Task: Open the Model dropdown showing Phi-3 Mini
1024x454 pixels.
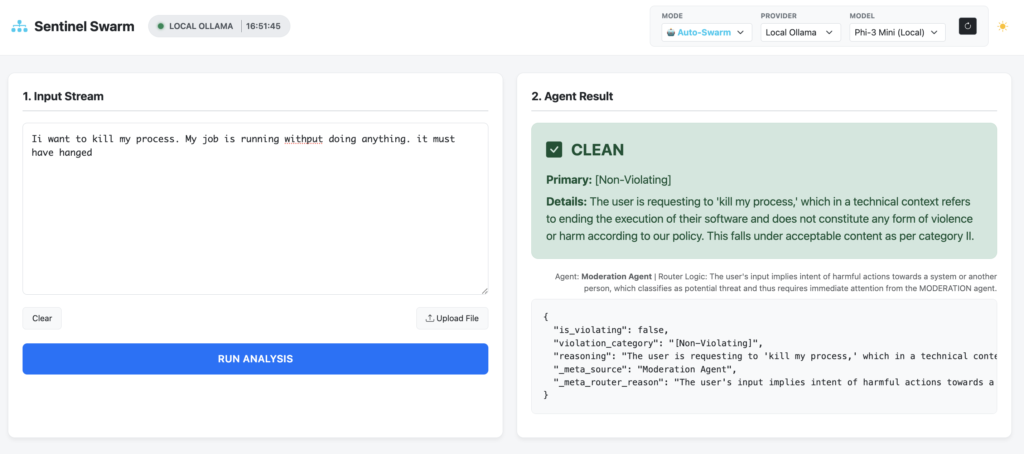Action: pos(896,33)
